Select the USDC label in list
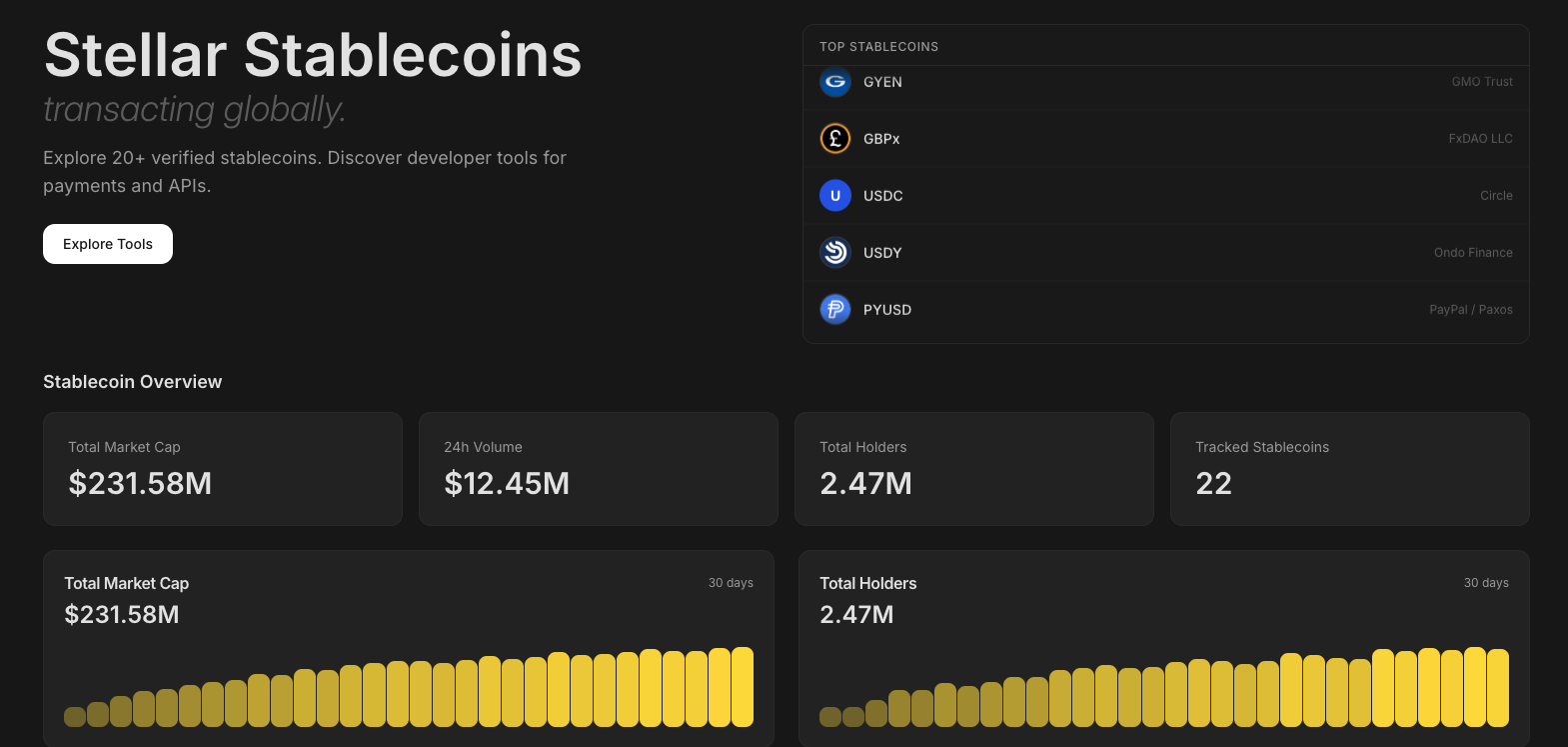The image size is (1568, 747). click(882, 196)
